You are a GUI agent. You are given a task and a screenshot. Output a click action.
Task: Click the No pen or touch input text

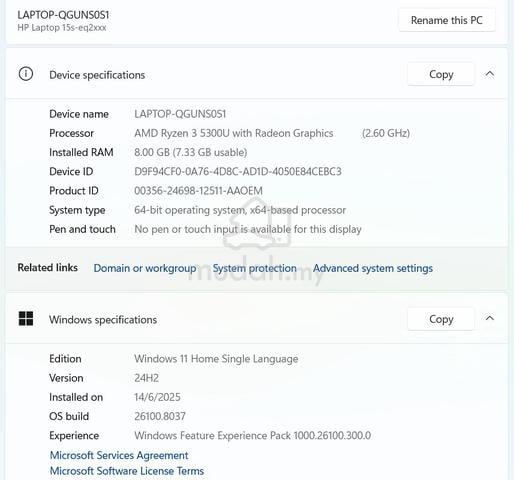[x=248, y=229]
